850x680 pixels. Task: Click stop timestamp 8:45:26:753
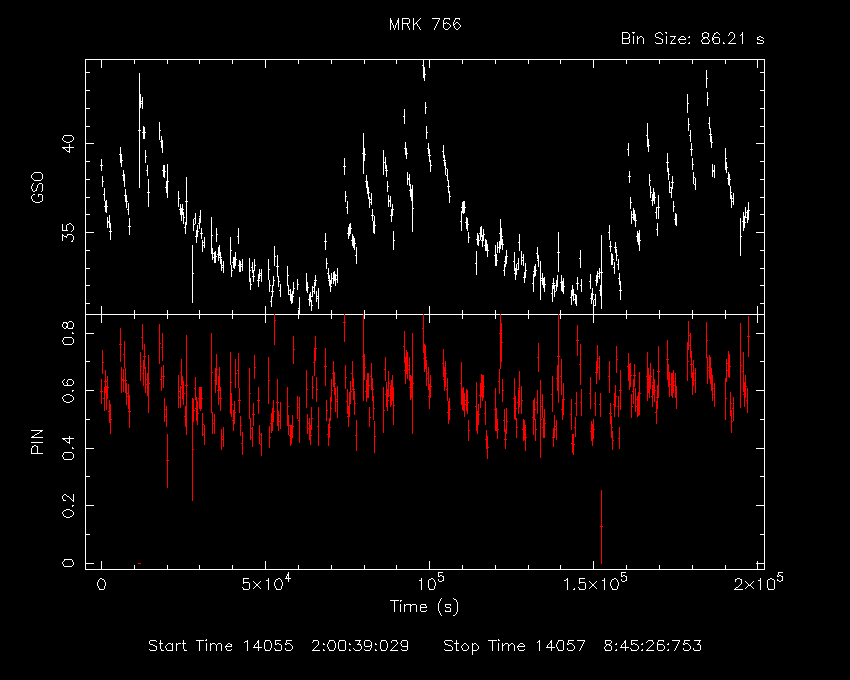click(x=653, y=646)
